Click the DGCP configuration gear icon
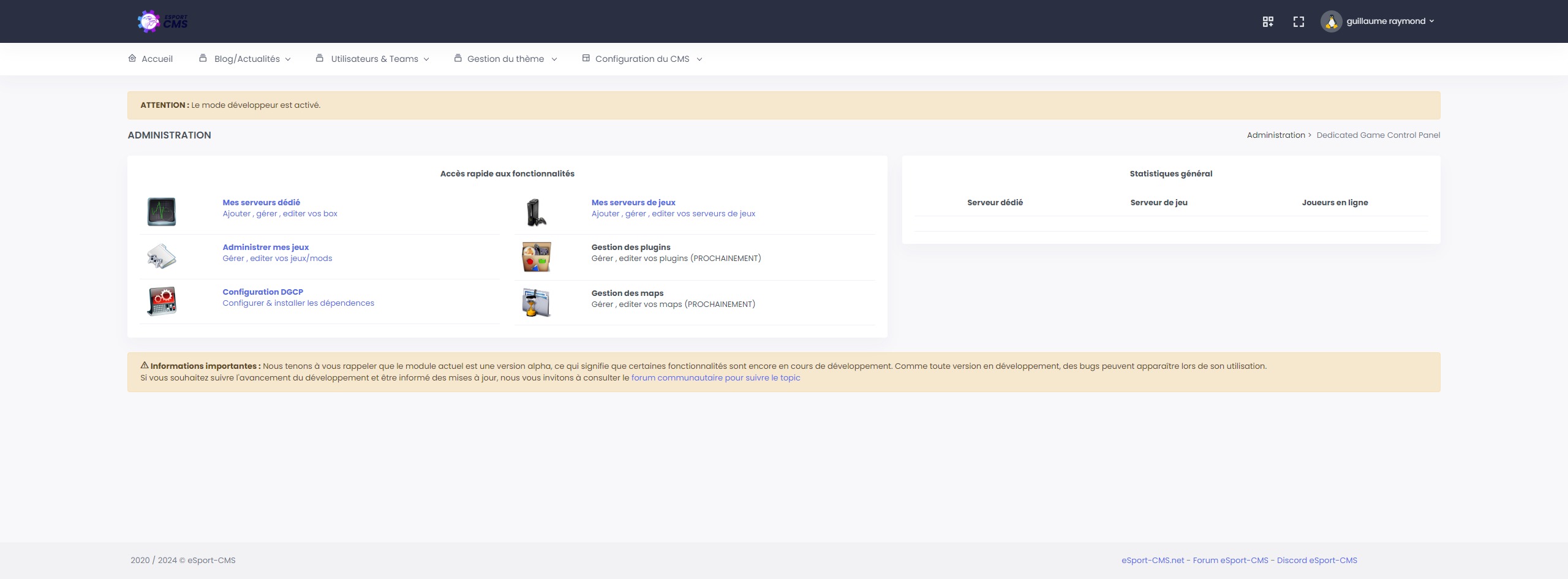Screen dimensions: 1568x579 click(x=162, y=301)
